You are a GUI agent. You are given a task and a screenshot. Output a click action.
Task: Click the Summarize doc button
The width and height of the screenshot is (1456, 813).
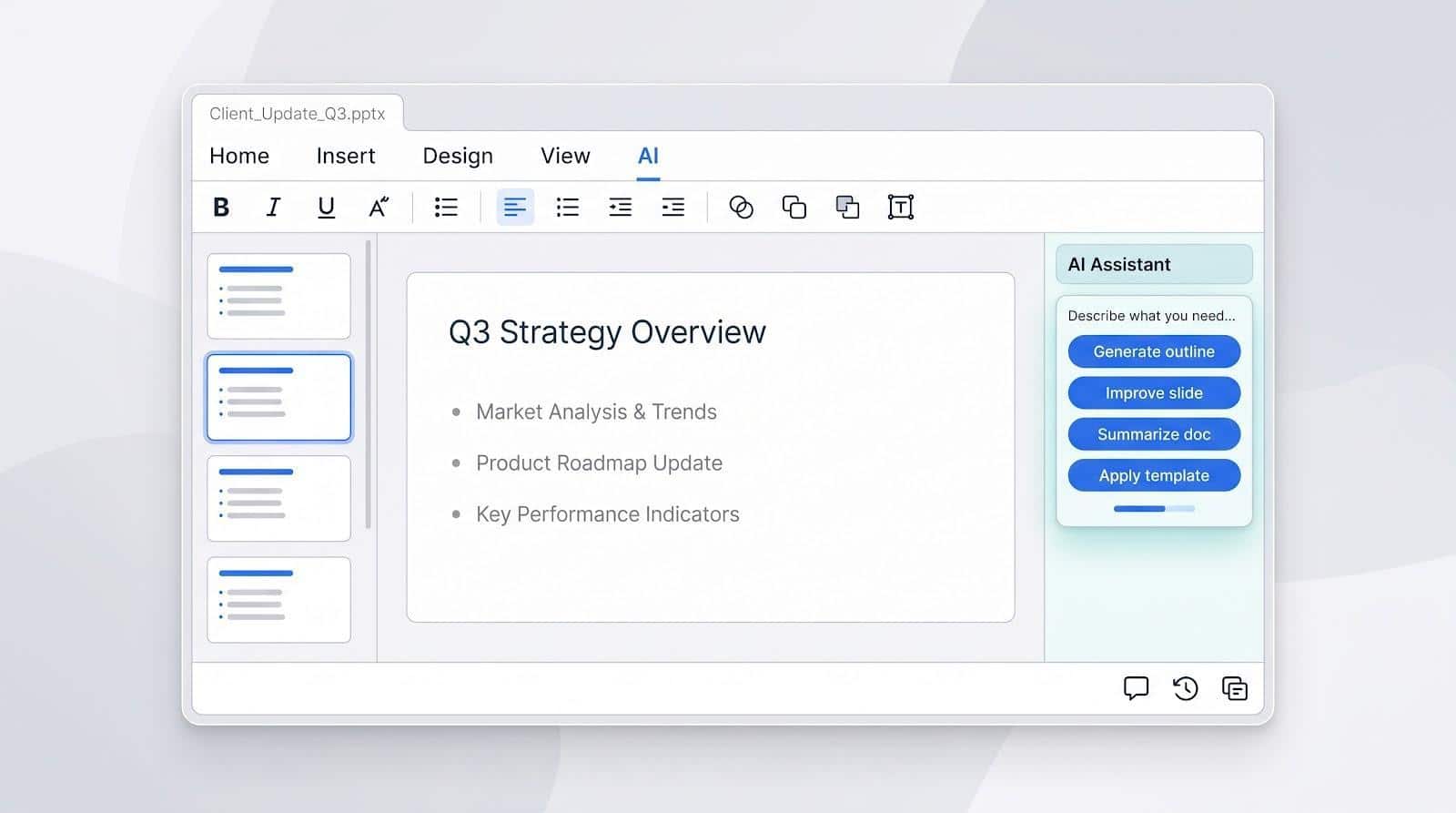[x=1154, y=434]
